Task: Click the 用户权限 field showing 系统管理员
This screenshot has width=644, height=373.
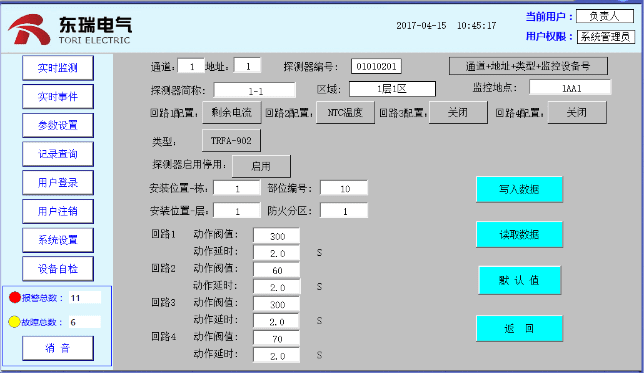Action: 606,37
